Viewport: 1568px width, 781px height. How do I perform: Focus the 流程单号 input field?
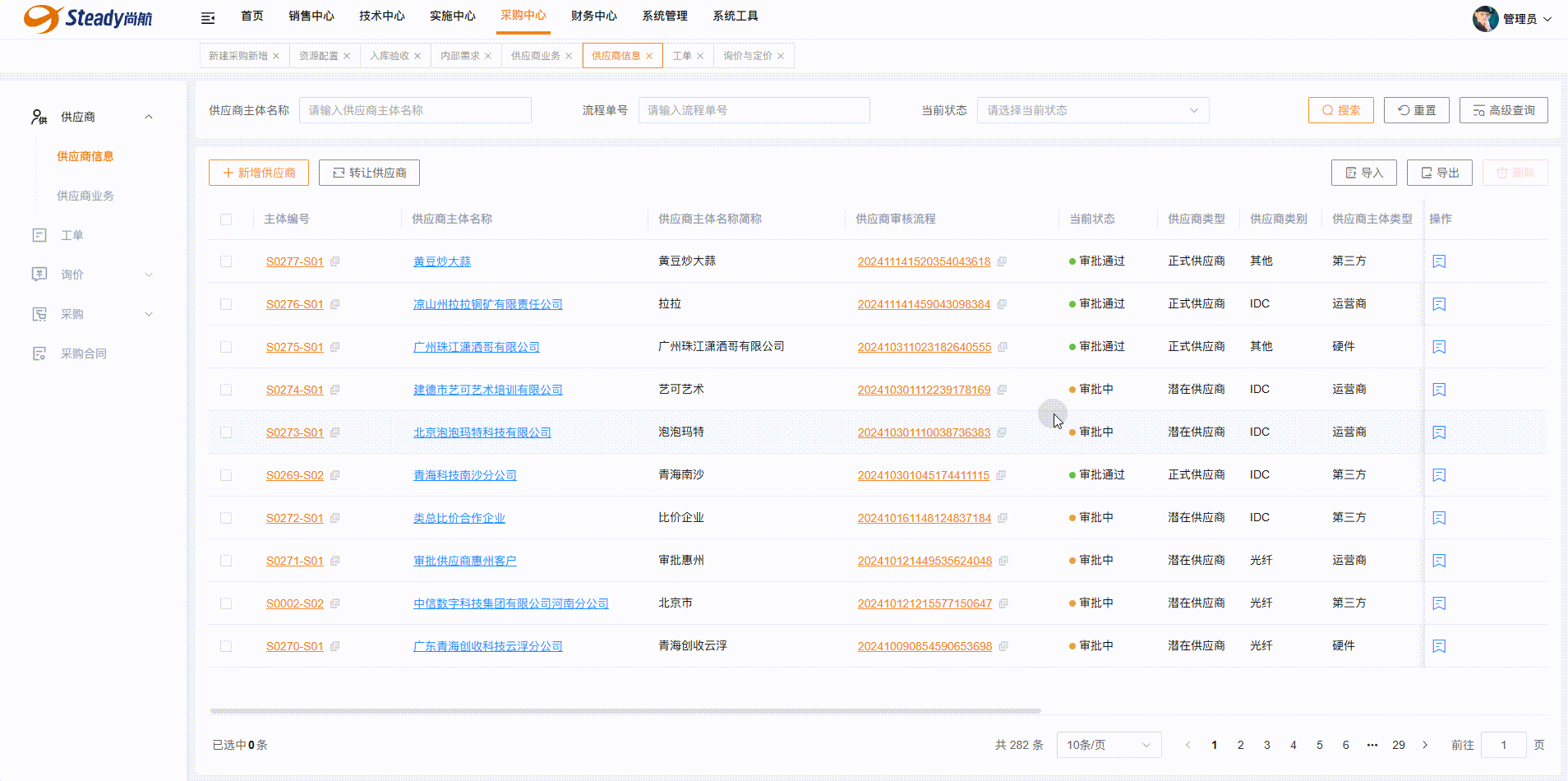pos(754,110)
